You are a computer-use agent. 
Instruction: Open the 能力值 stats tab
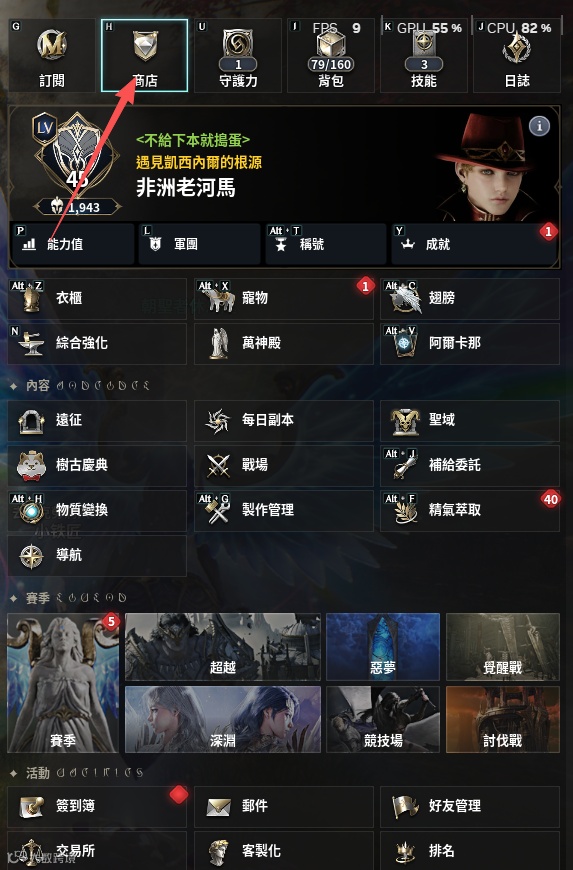[72, 244]
